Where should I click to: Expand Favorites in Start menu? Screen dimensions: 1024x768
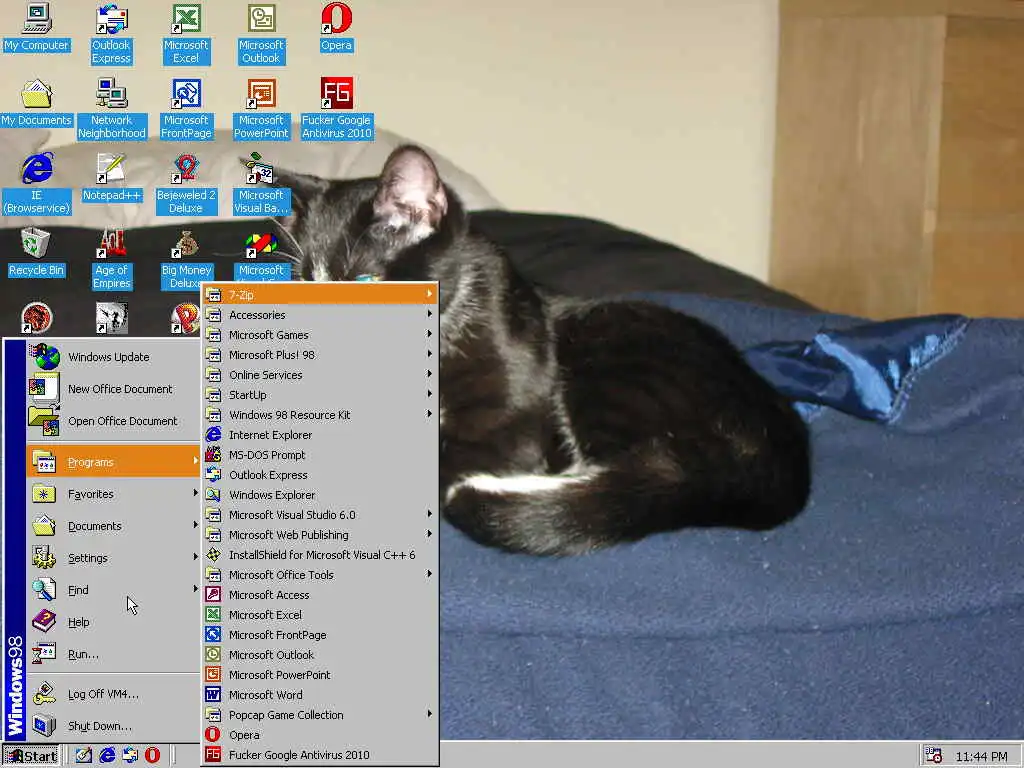[113, 494]
